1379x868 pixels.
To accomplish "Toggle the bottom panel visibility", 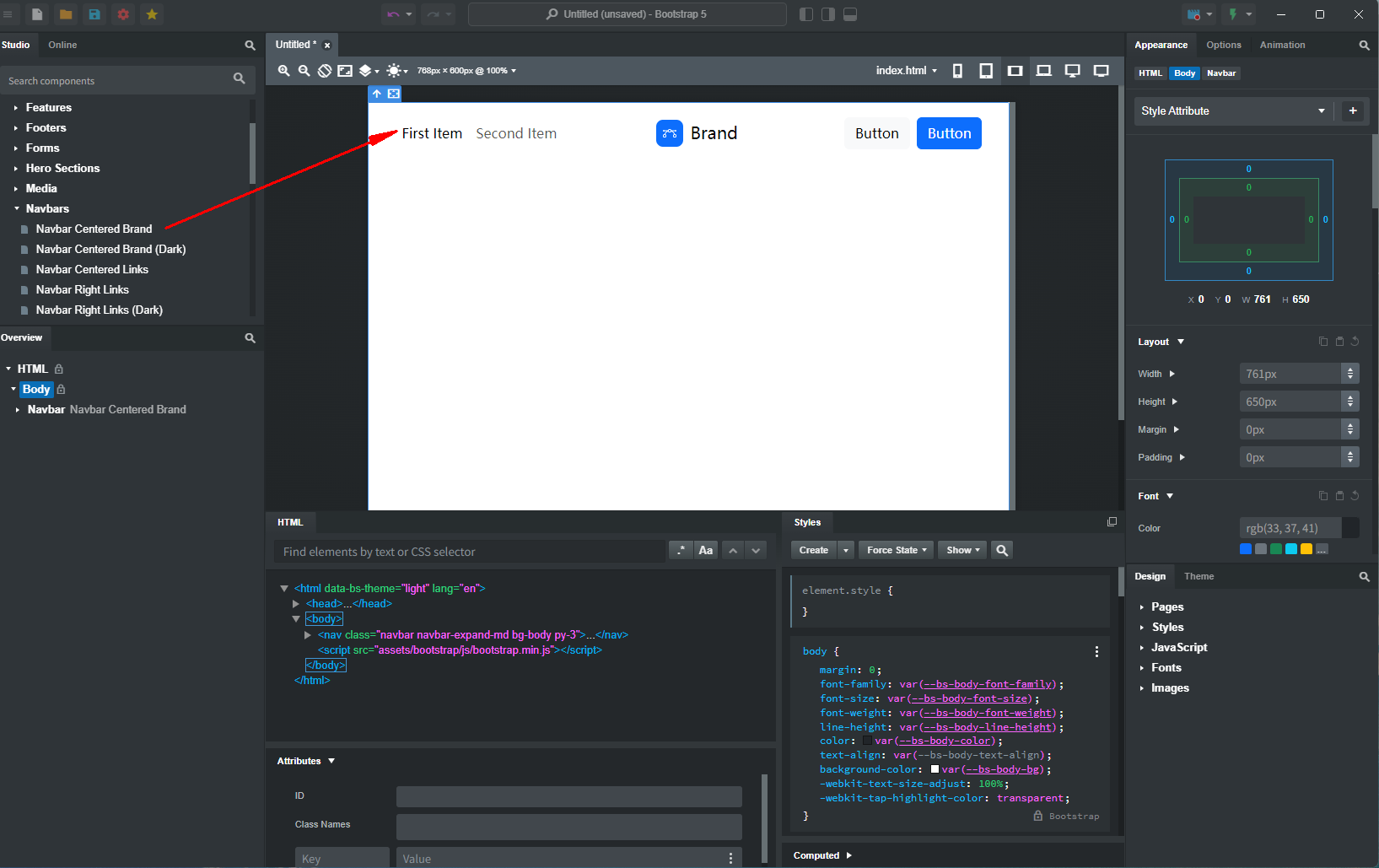I will coord(850,14).
